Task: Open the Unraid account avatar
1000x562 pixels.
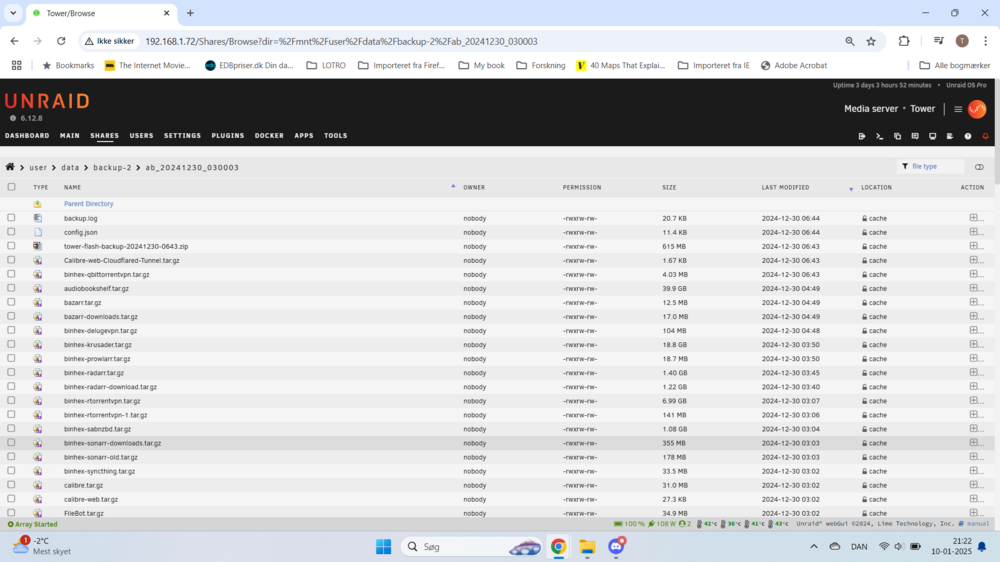Action: click(977, 109)
